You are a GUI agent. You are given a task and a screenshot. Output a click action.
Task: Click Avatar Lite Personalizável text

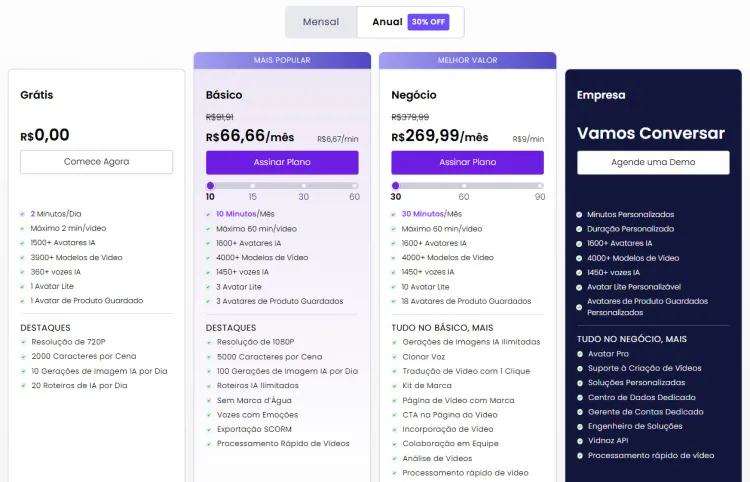click(x=634, y=287)
